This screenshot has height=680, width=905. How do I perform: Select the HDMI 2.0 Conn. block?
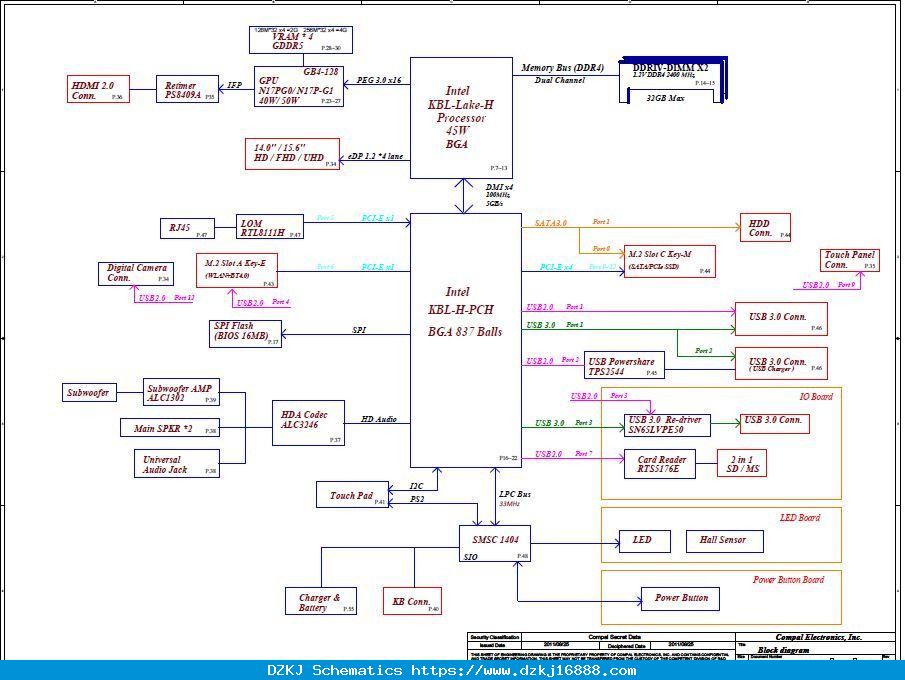tap(98, 89)
